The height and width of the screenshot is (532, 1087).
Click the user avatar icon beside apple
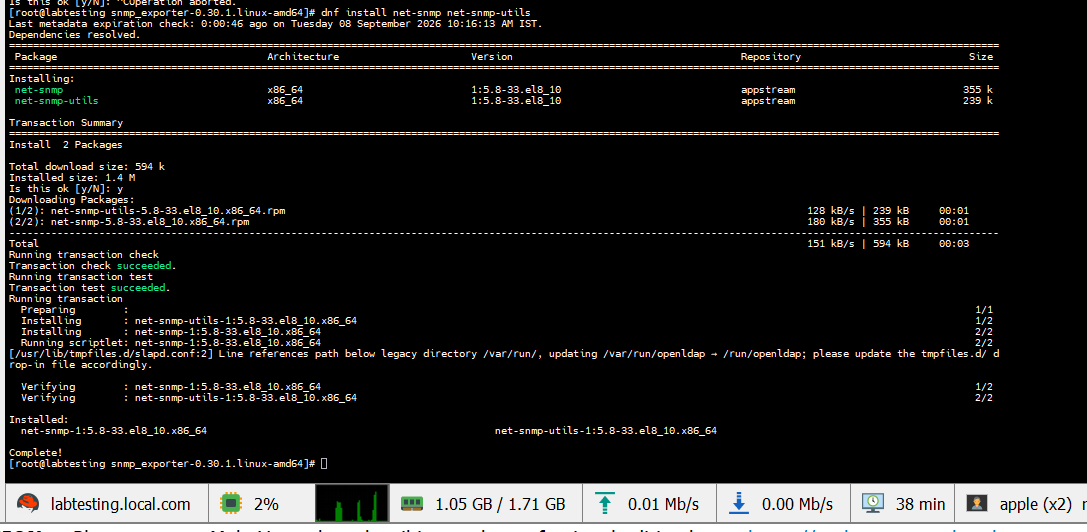click(977, 504)
